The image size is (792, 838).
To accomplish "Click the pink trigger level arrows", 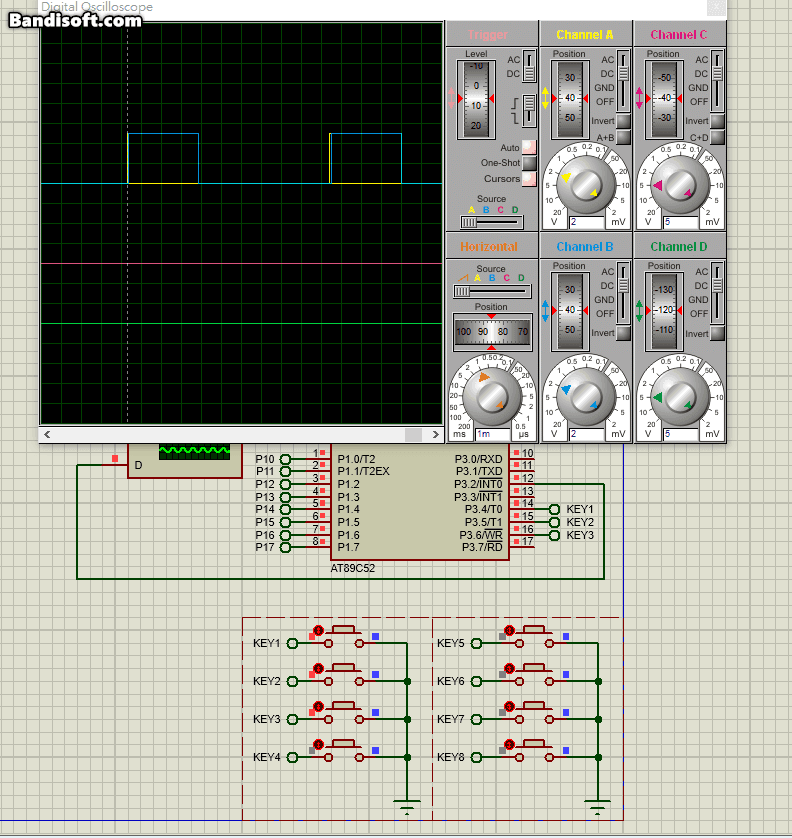I will click(452, 98).
